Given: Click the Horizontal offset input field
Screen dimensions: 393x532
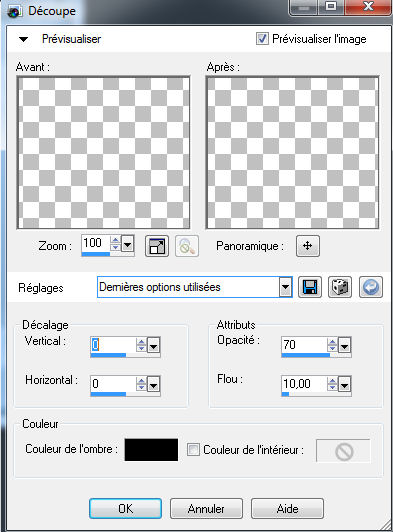Looking at the screenshot, I should [113, 384].
